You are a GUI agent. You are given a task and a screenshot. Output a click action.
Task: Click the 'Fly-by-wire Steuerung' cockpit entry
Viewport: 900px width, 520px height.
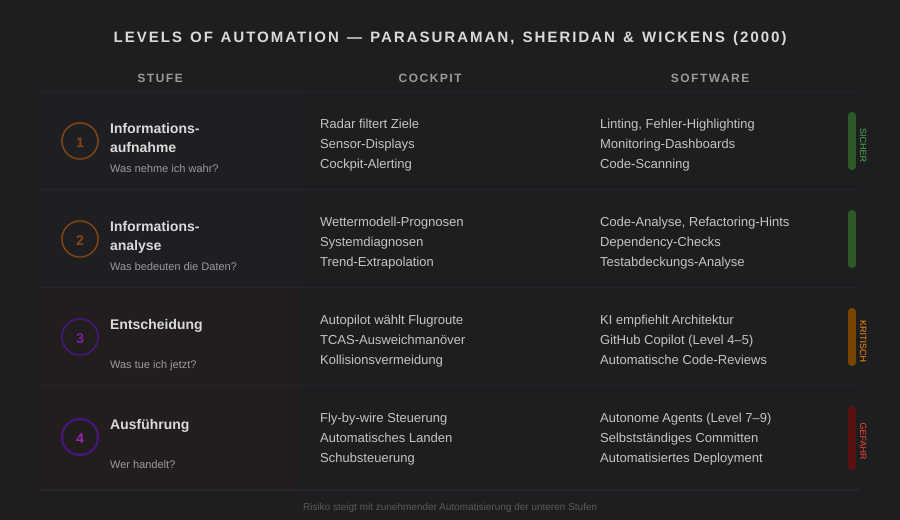(383, 418)
